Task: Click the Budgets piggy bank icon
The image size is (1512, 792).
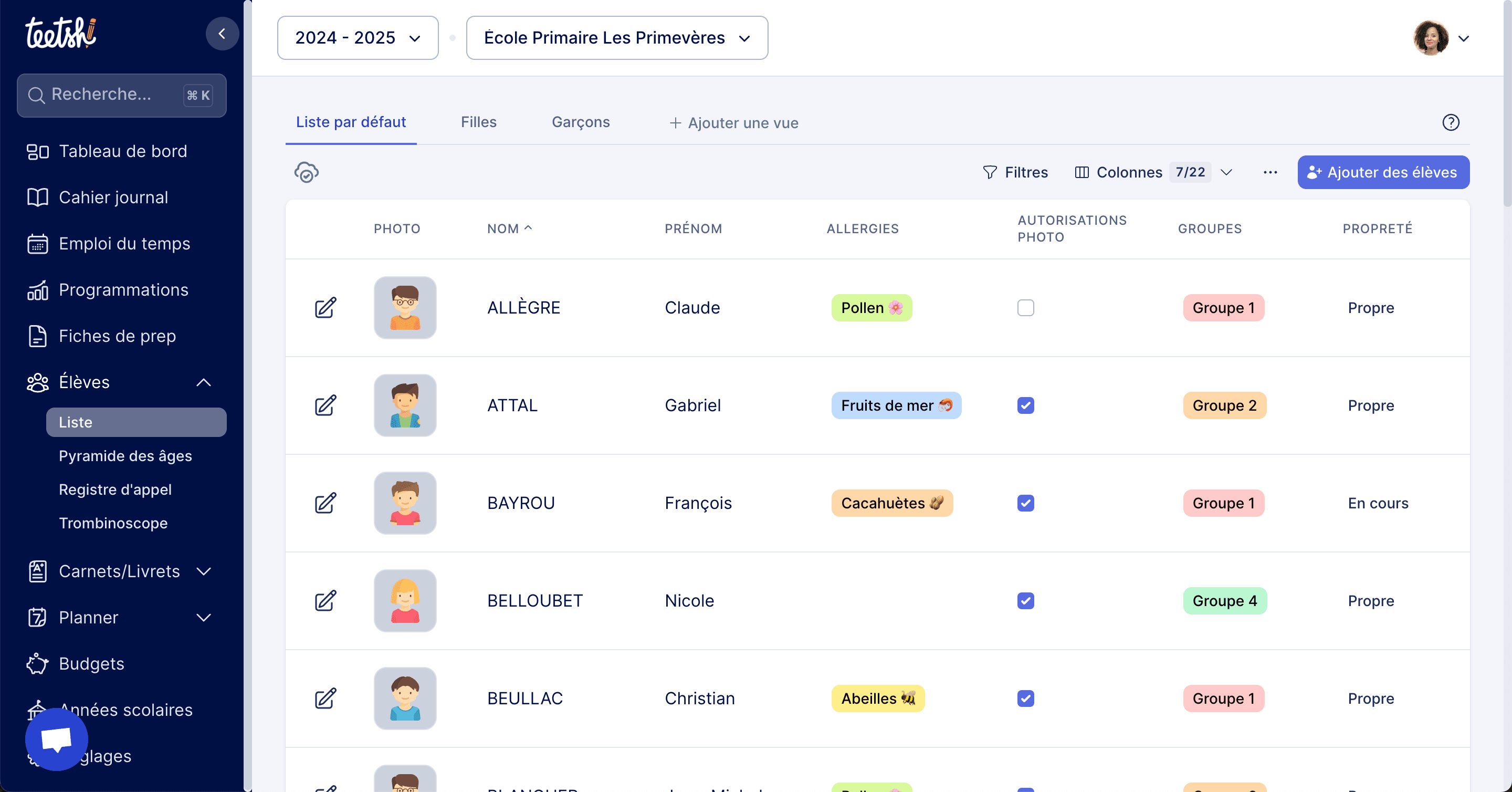Action: (37, 663)
